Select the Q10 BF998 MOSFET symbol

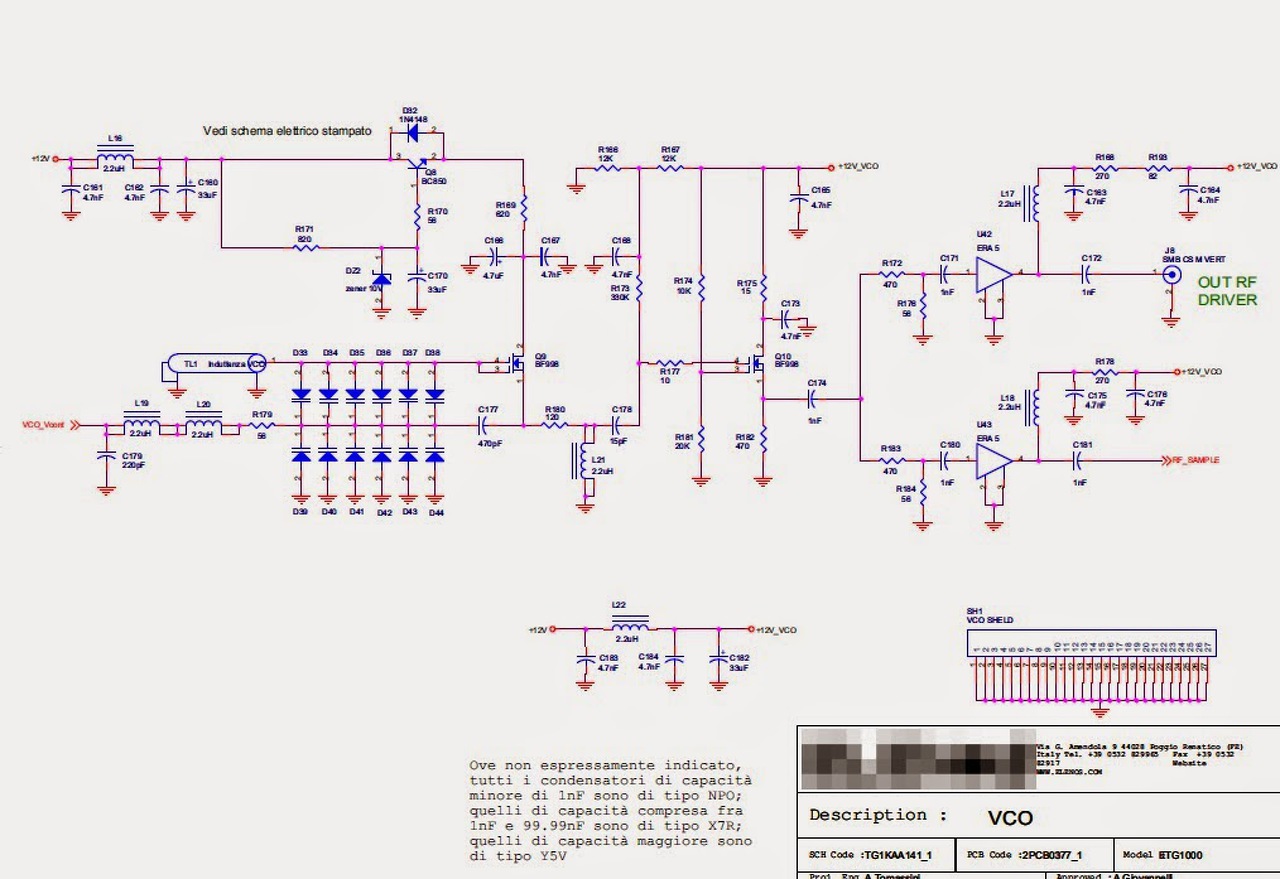(x=756, y=364)
